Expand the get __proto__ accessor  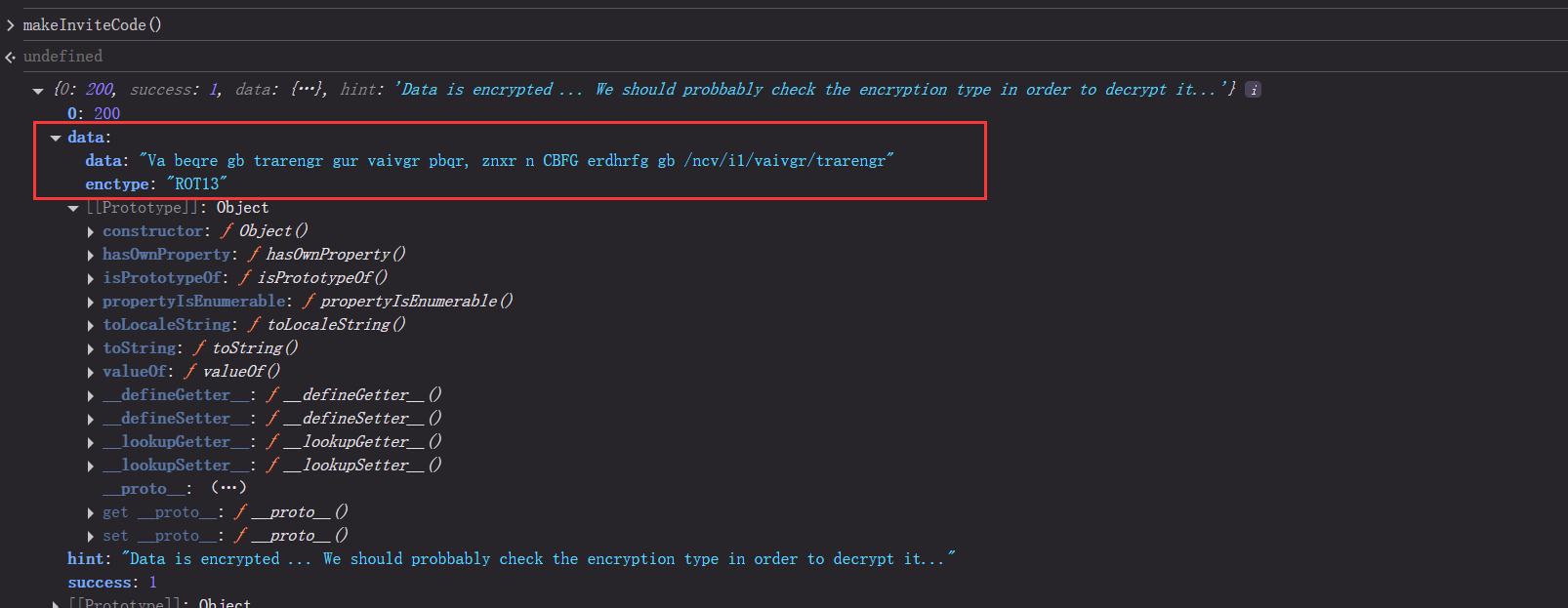pos(91,512)
